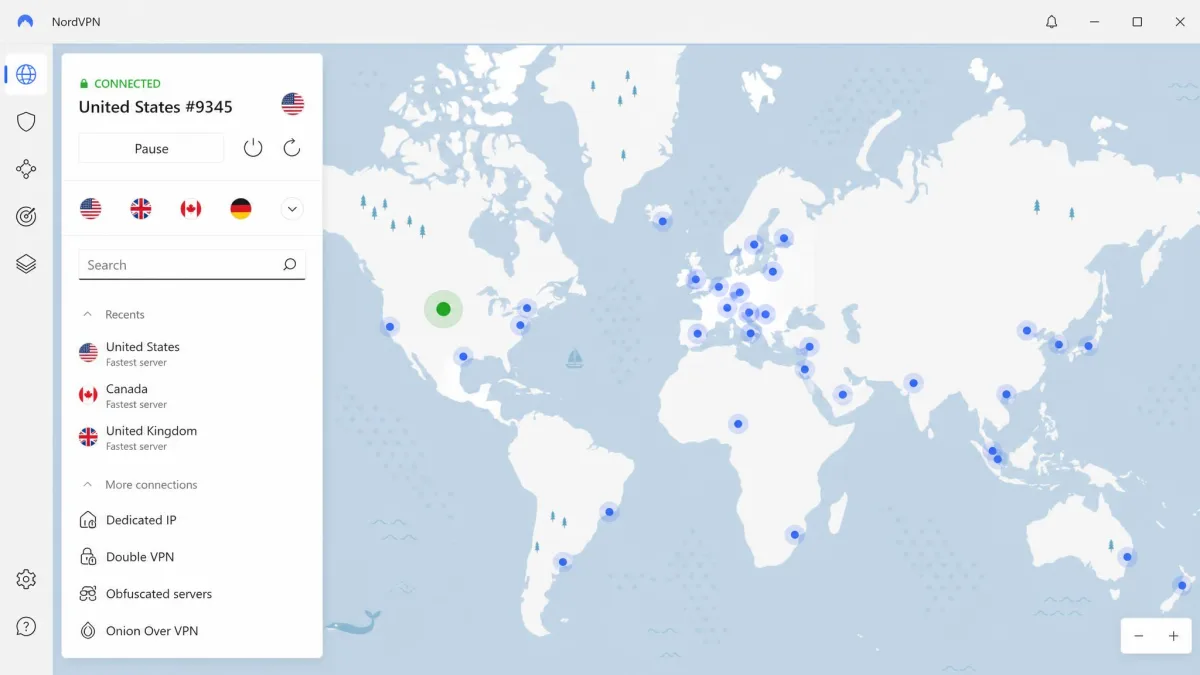Image resolution: width=1200 pixels, height=675 pixels.
Task: Connect to Canada fastest server
Action: pyautogui.click(x=192, y=395)
